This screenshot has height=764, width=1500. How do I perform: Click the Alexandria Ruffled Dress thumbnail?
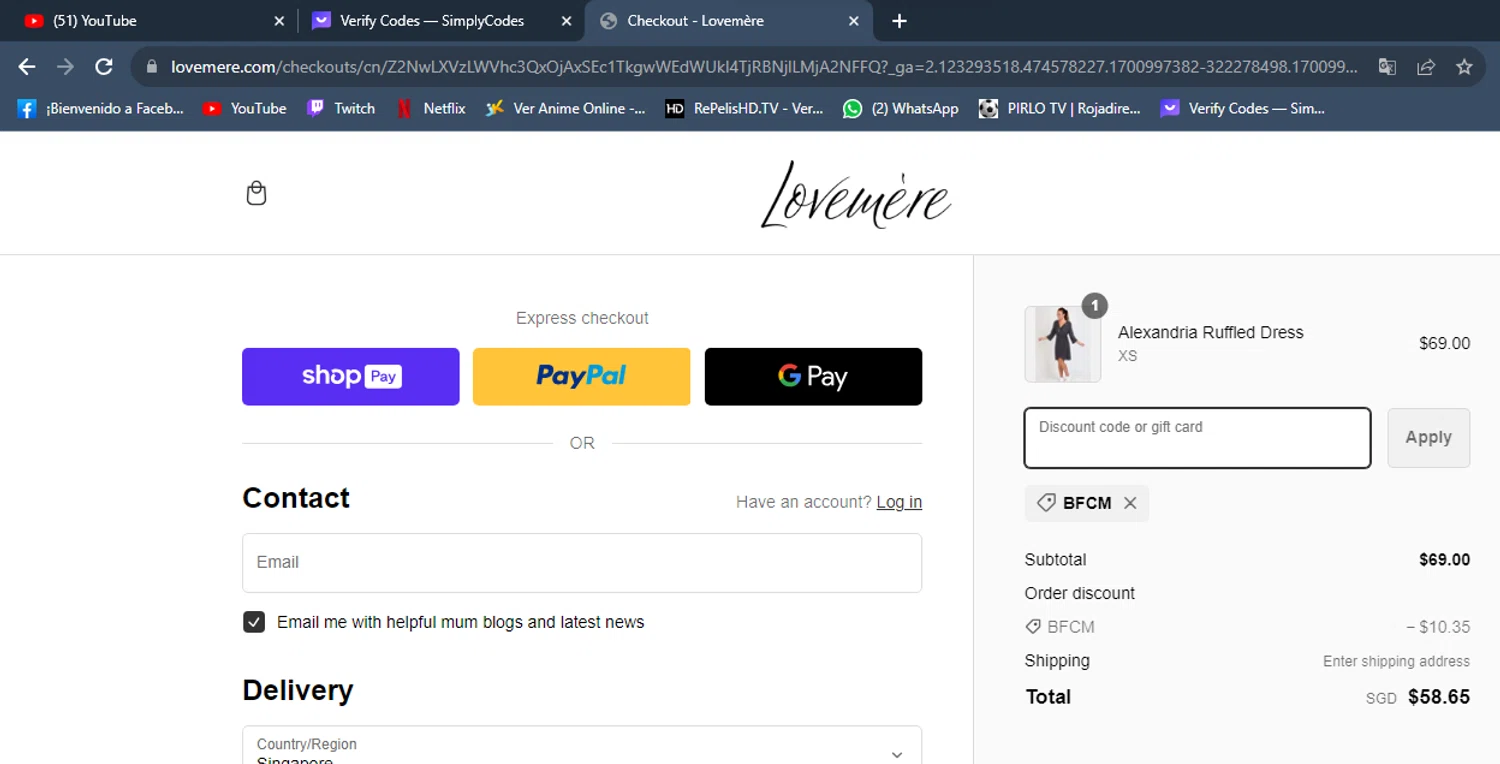tap(1063, 344)
